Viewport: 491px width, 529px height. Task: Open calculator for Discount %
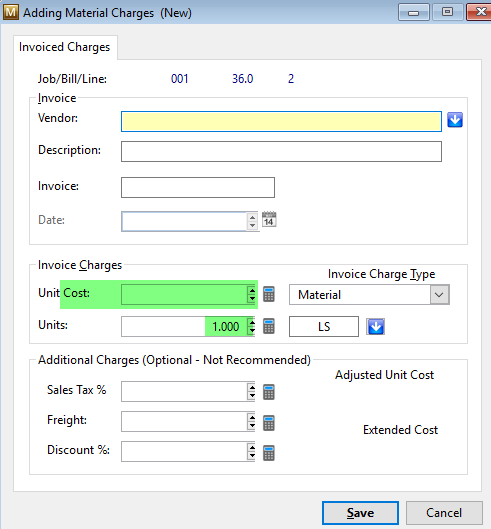269,453
